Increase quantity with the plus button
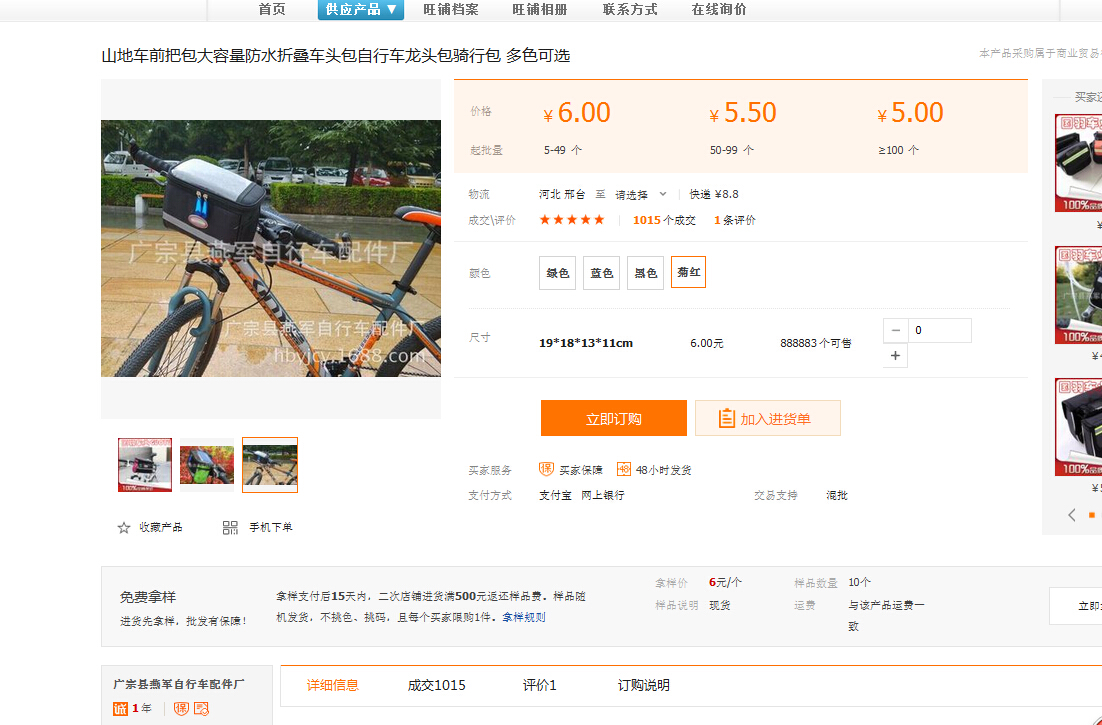This screenshot has width=1102, height=725. pyautogui.click(x=895, y=356)
